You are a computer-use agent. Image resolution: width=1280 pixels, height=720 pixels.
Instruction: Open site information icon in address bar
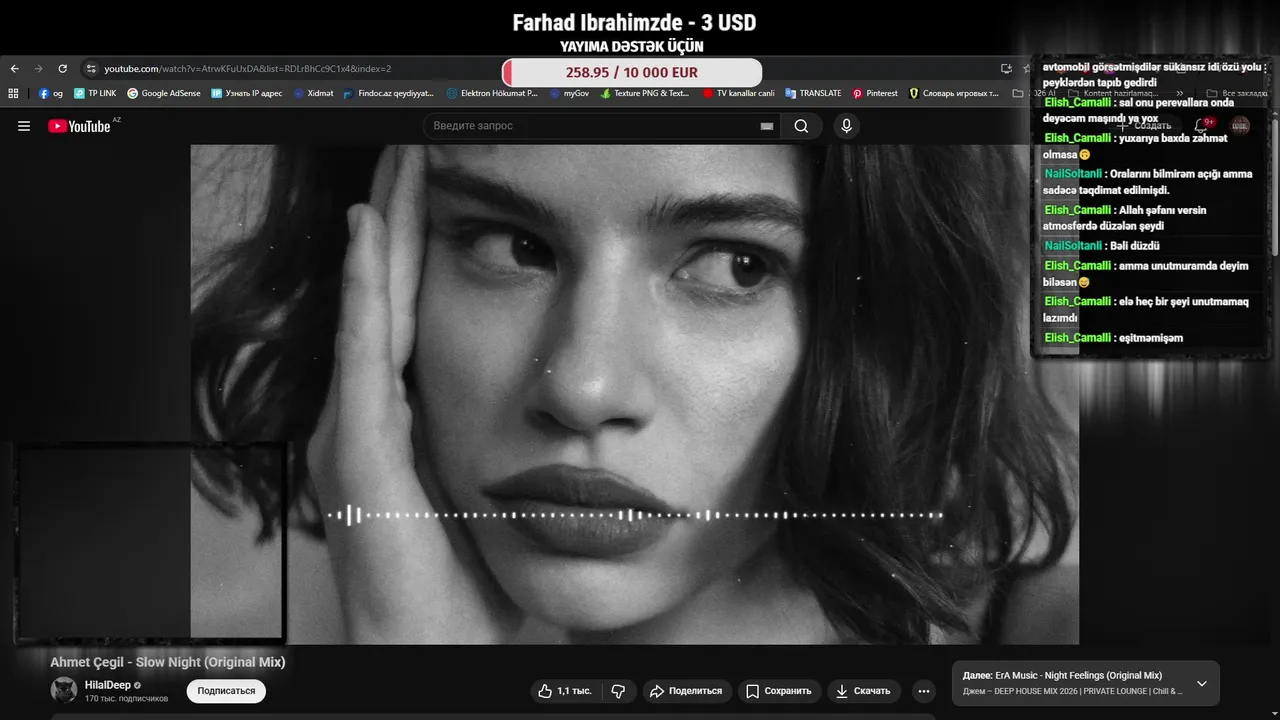91,69
